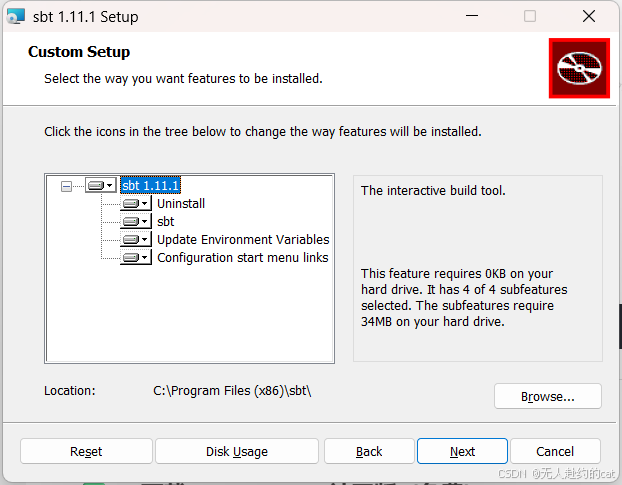Select the Configuration start menu links label

tap(243, 258)
